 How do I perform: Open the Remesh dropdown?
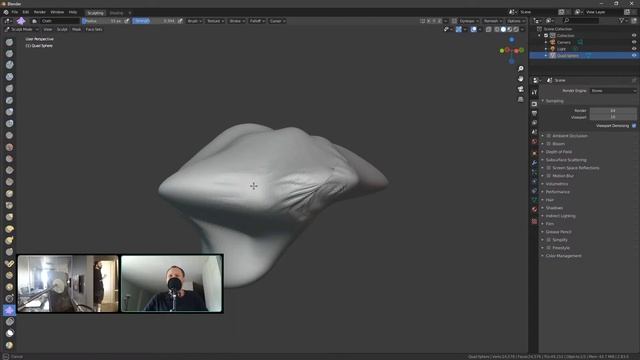pyautogui.click(x=493, y=21)
